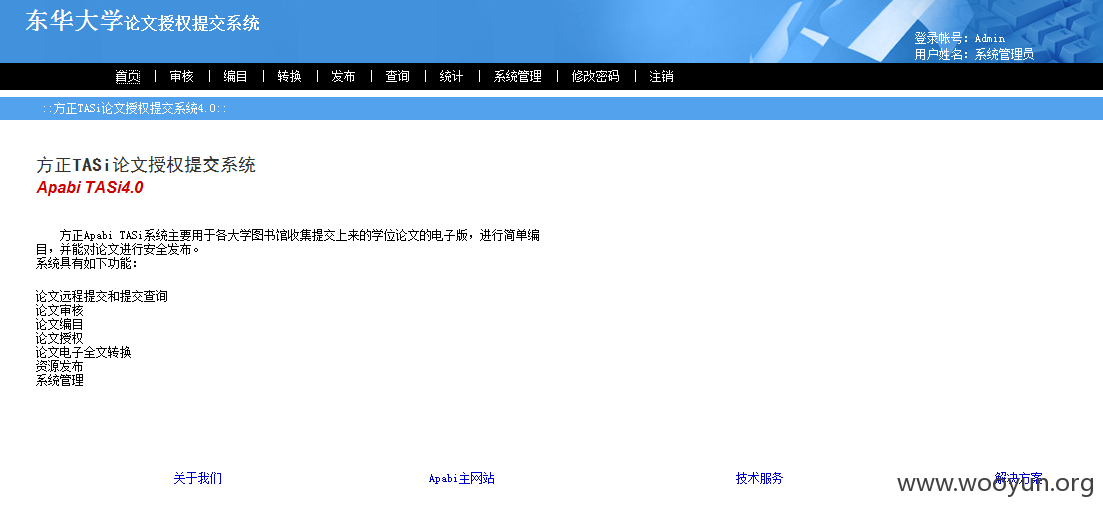Open the 统计 menu item

pyautogui.click(x=452, y=77)
